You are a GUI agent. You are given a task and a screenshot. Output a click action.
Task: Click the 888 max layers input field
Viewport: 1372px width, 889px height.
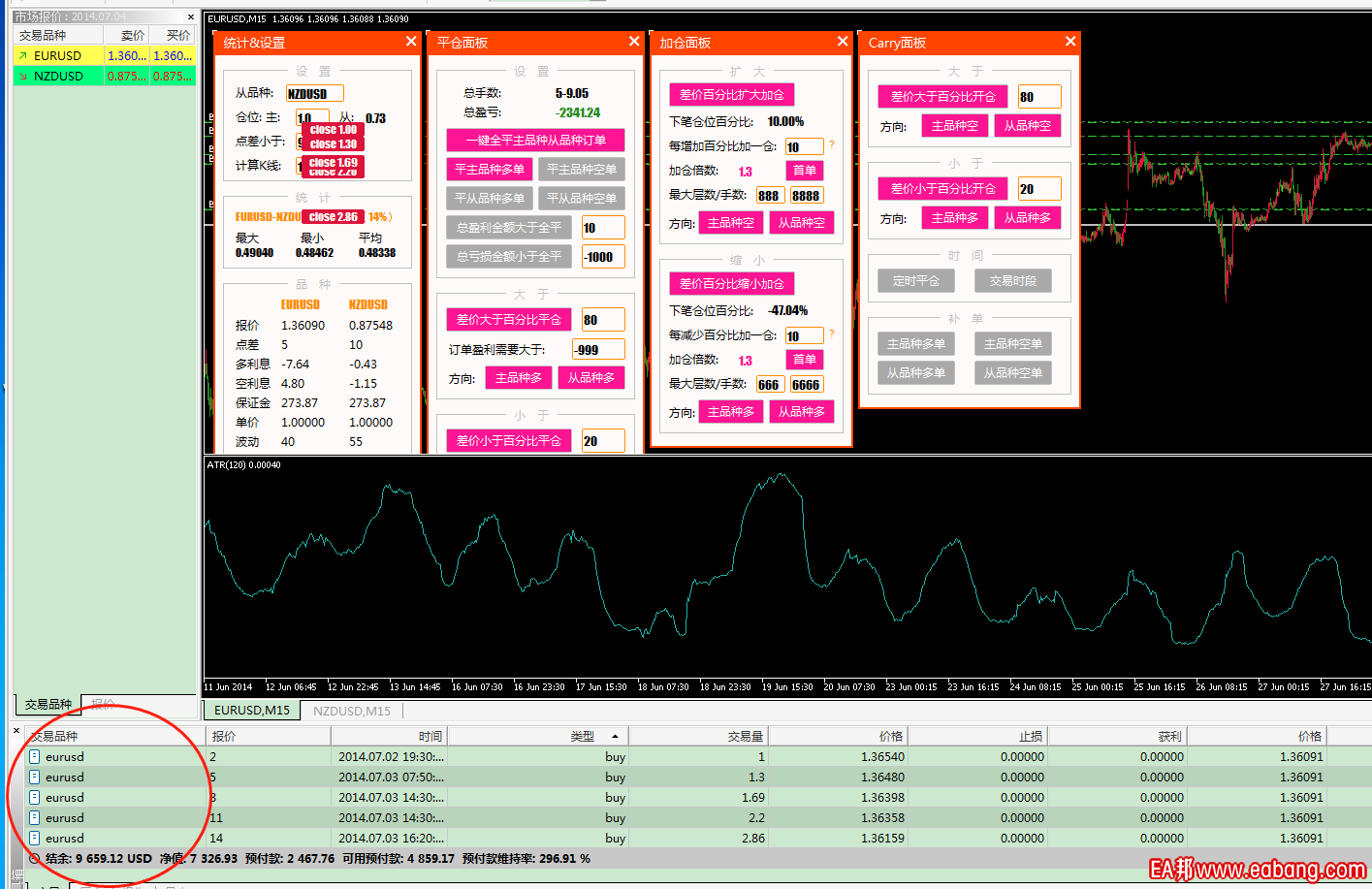click(x=770, y=195)
